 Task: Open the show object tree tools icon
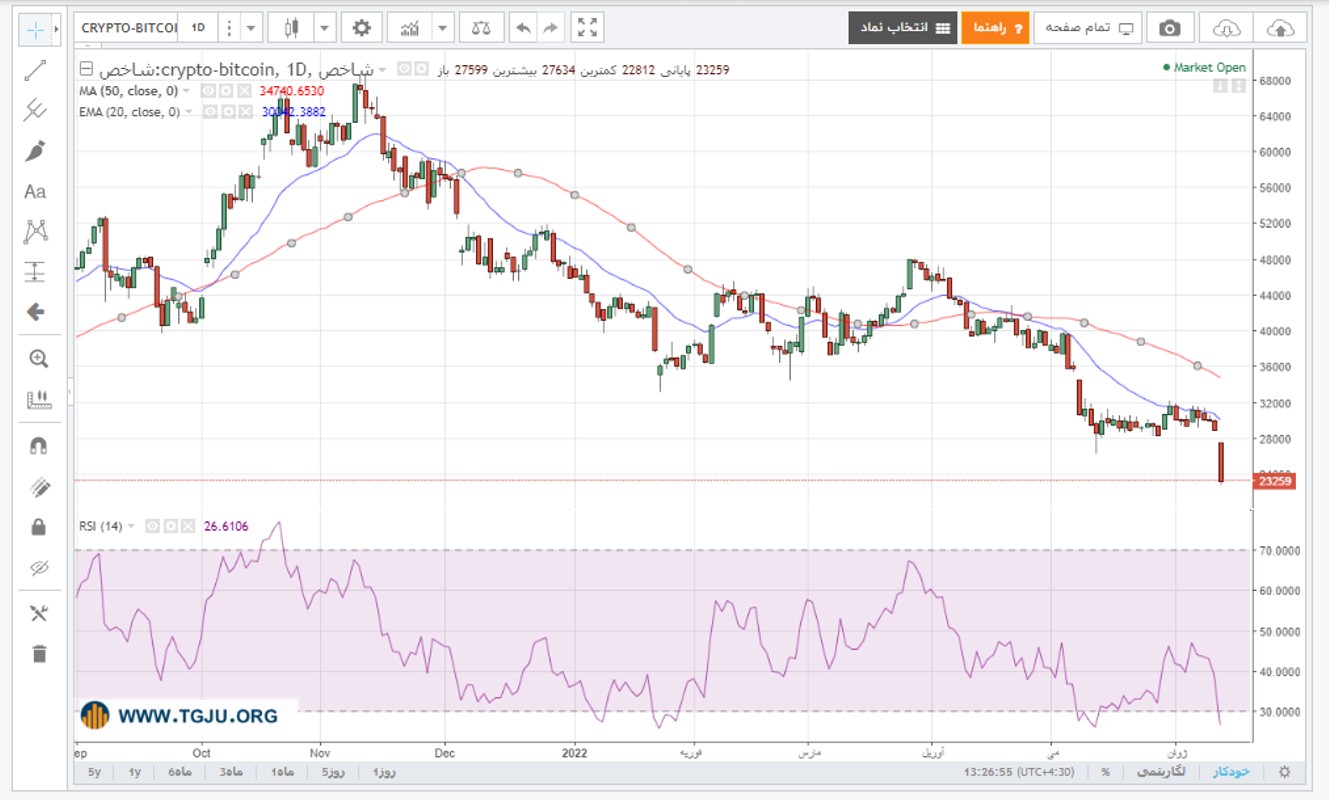click(x=38, y=613)
